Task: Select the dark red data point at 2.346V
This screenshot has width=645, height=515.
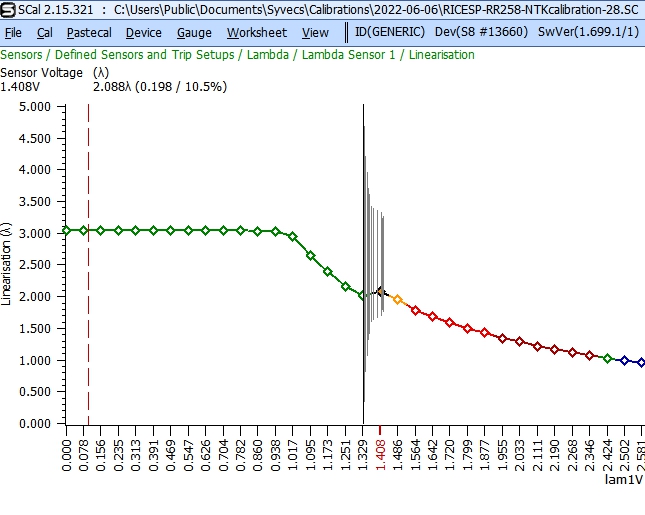Action: click(589, 355)
